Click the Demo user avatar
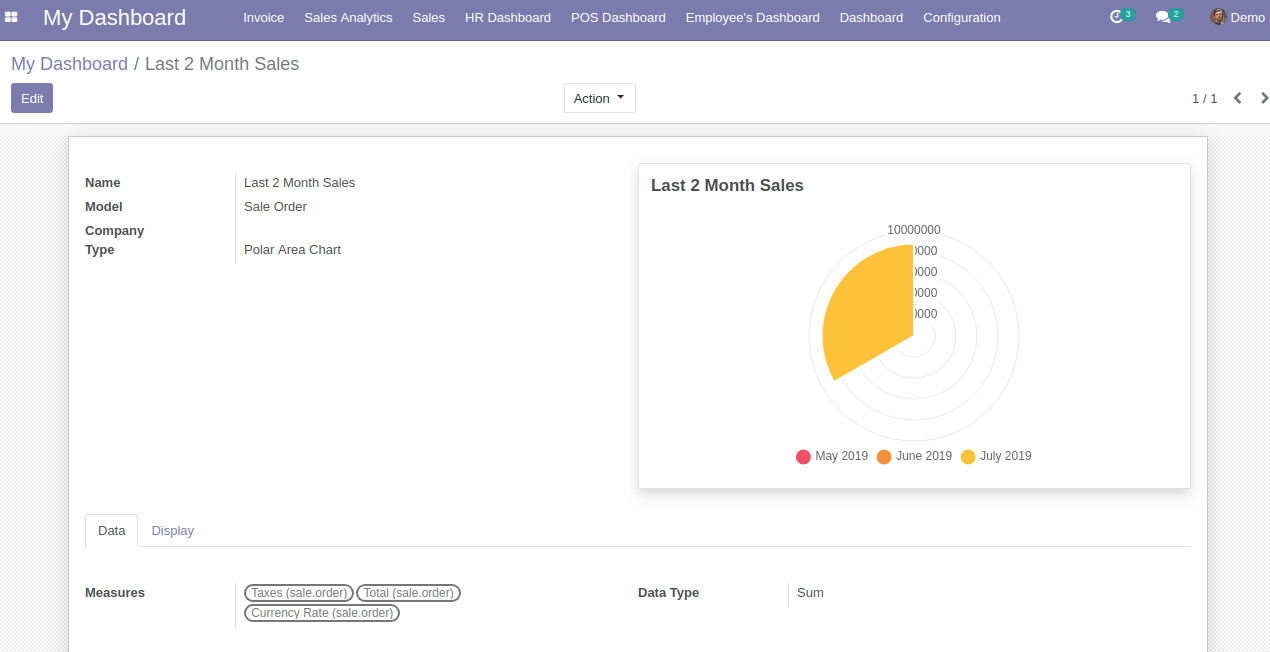The image size is (1270, 652). point(1218,17)
